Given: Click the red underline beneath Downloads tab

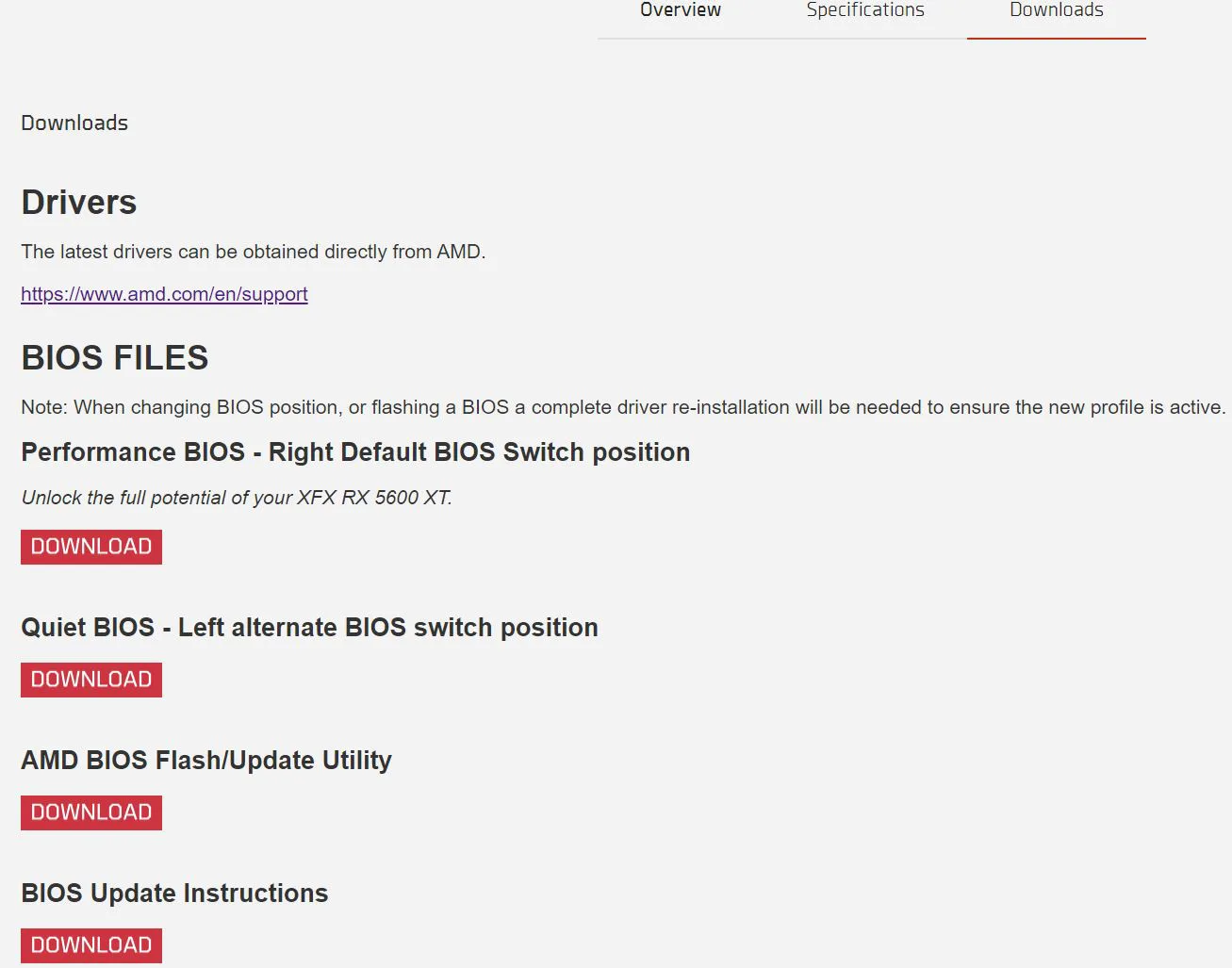Looking at the screenshot, I should pos(1057,39).
